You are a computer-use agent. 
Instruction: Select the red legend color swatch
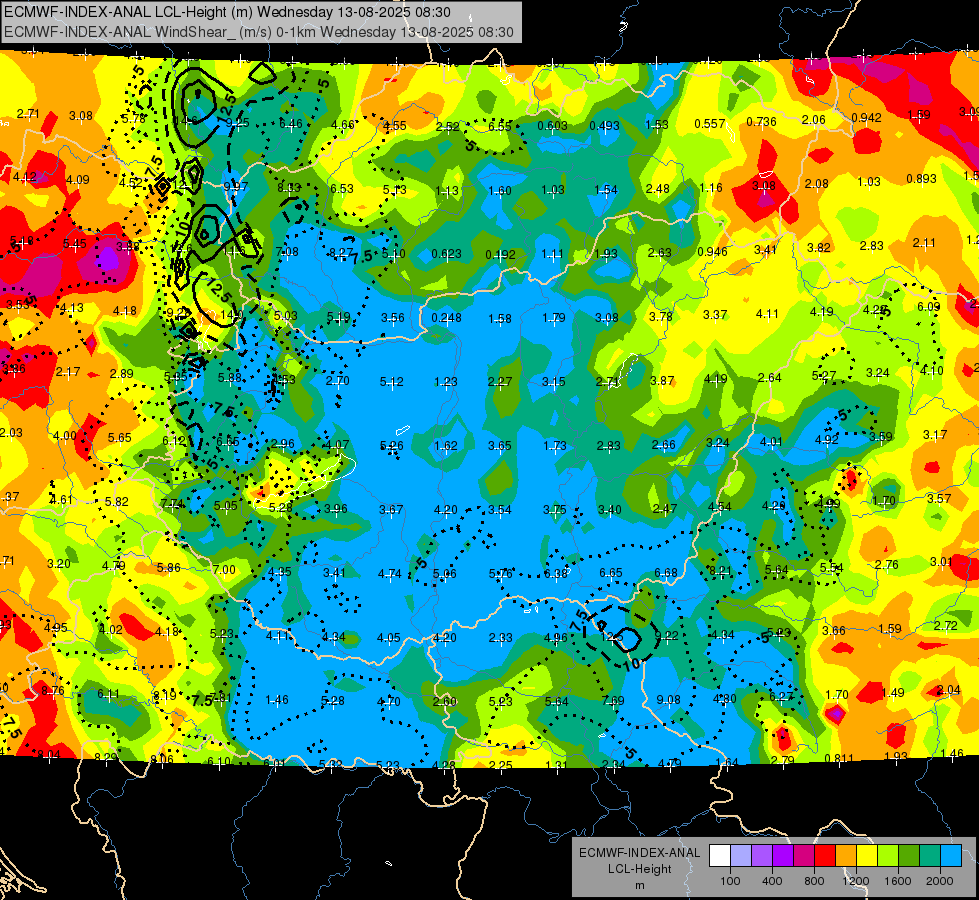825,856
